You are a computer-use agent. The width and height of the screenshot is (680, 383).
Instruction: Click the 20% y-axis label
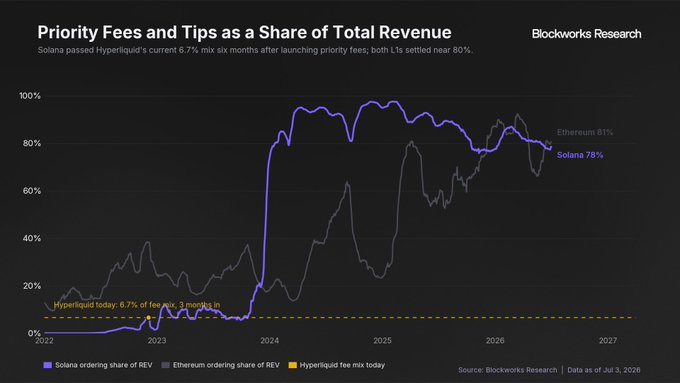tap(32, 286)
